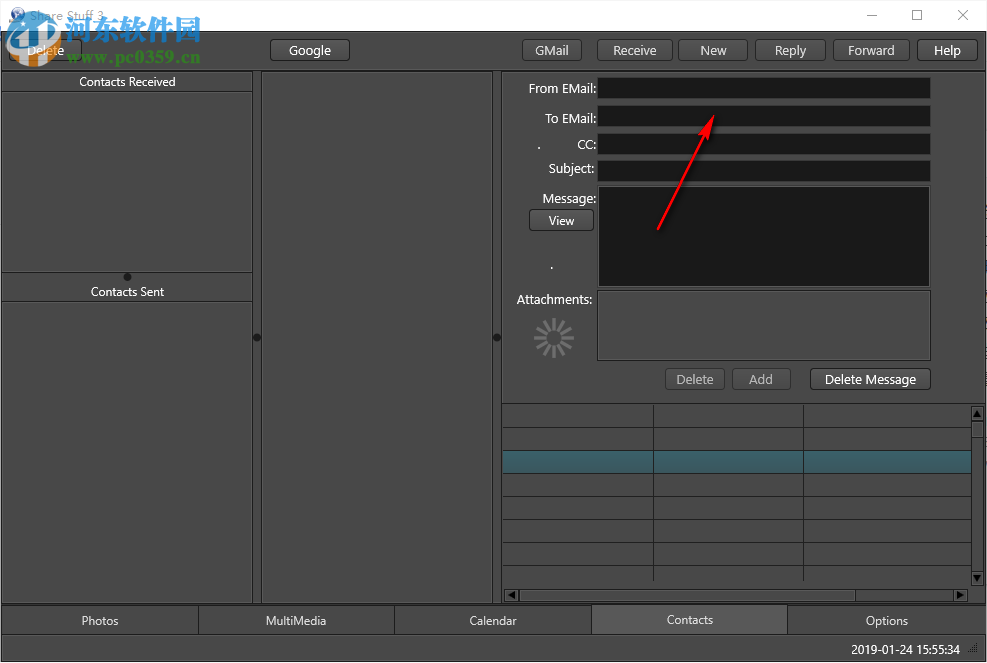
Task: Click the date-time in the status bar
Action: pyautogui.click(x=905, y=649)
